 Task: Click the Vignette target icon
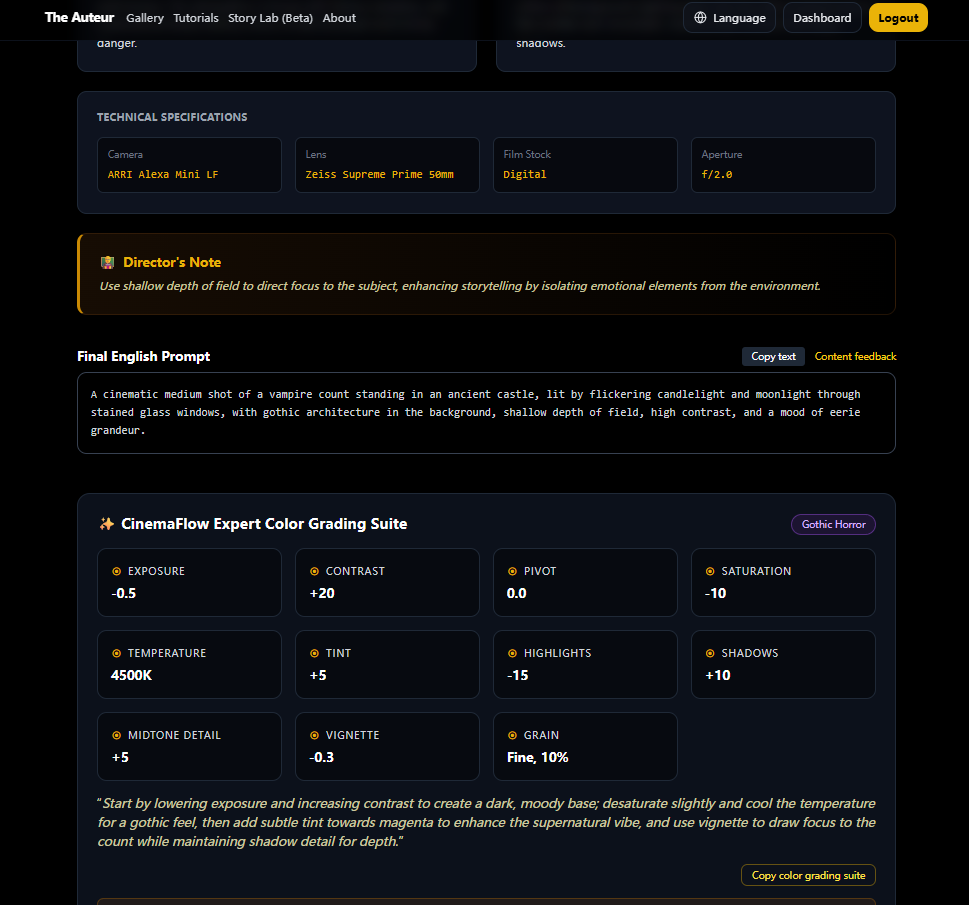pyautogui.click(x=315, y=735)
